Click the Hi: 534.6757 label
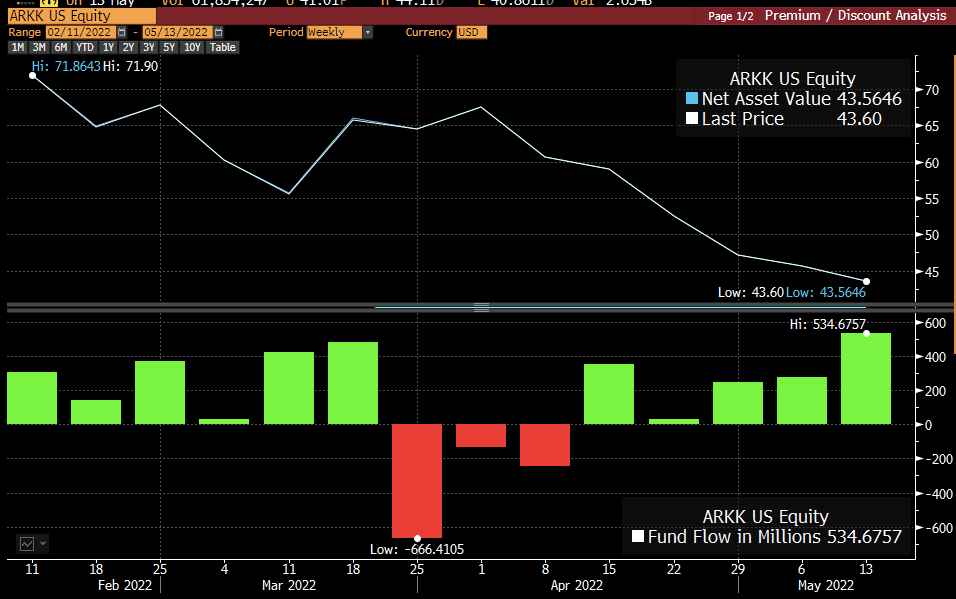 click(827, 325)
